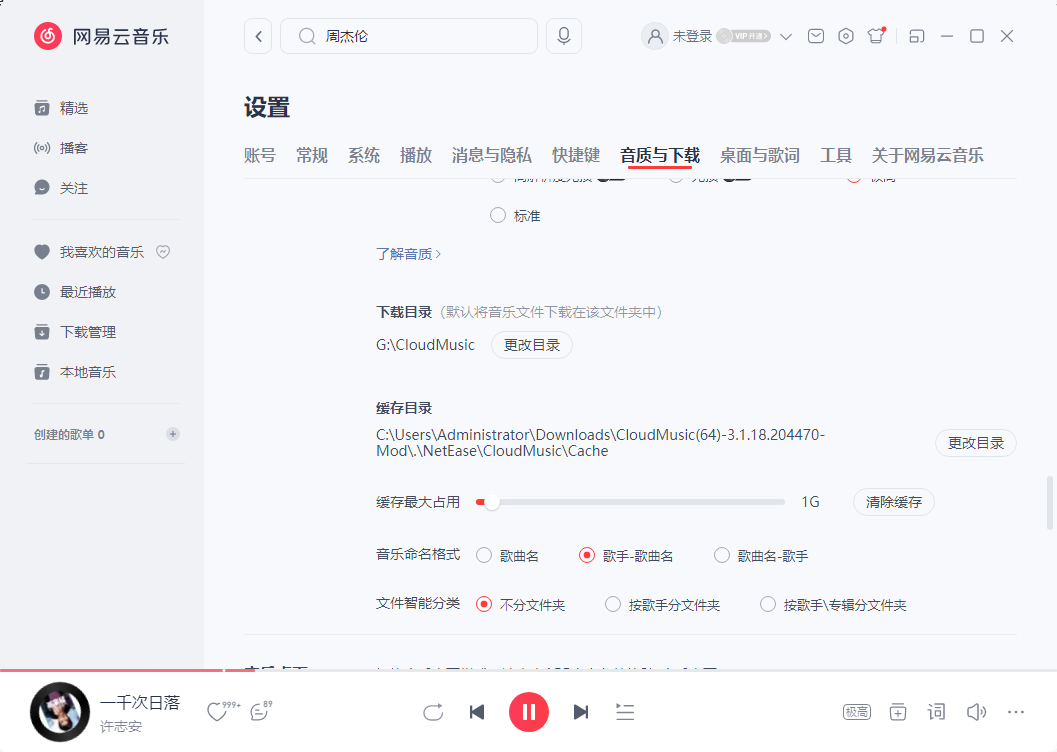Click the voice search microphone icon
The image size is (1057, 752).
pyautogui.click(x=564, y=36)
